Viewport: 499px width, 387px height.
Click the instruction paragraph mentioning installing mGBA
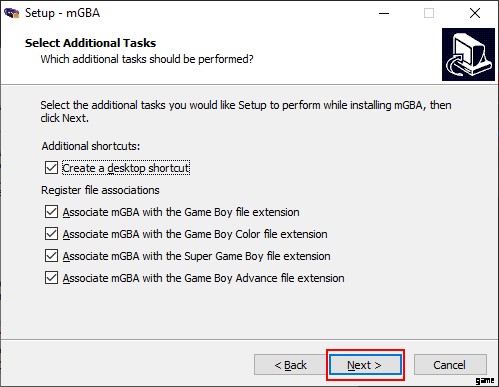pos(246,111)
